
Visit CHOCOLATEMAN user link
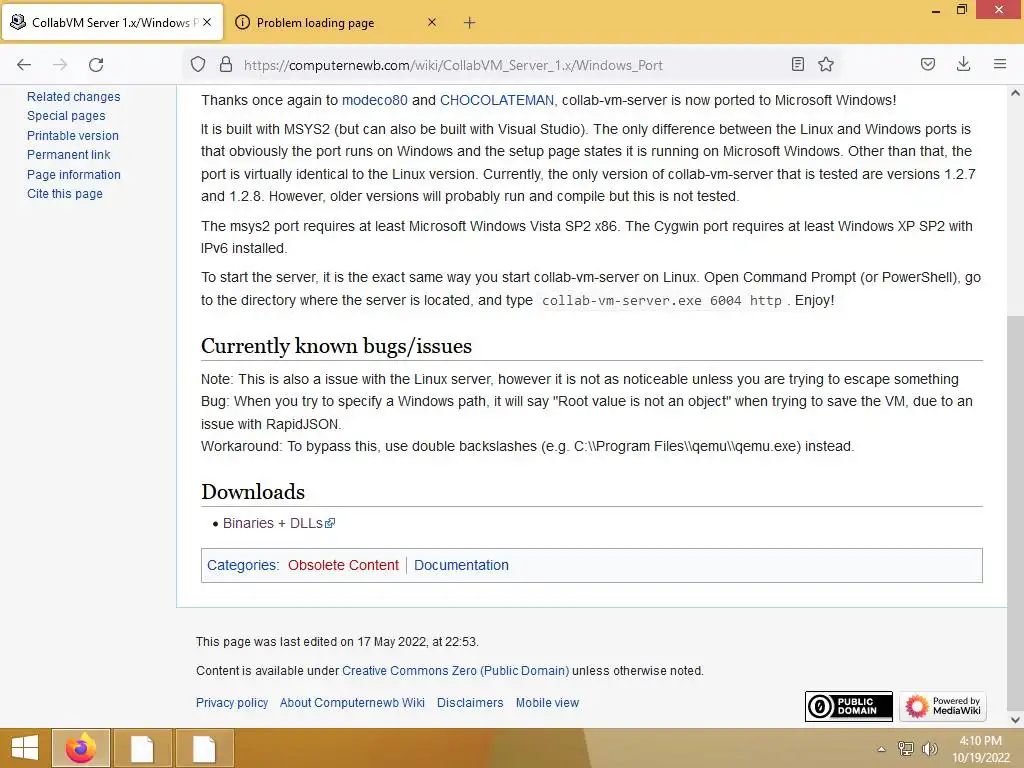(497, 100)
